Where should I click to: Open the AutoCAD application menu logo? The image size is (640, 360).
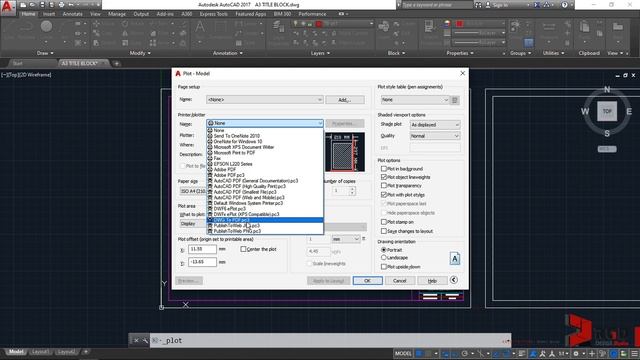point(7,7)
